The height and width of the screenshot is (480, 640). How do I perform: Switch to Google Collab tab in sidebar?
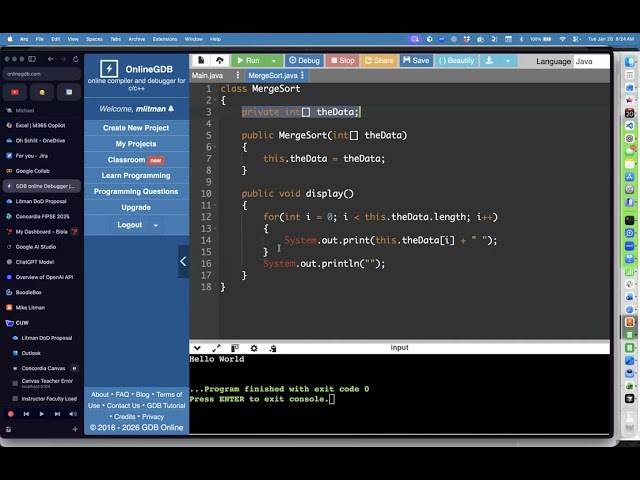pos(42,171)
